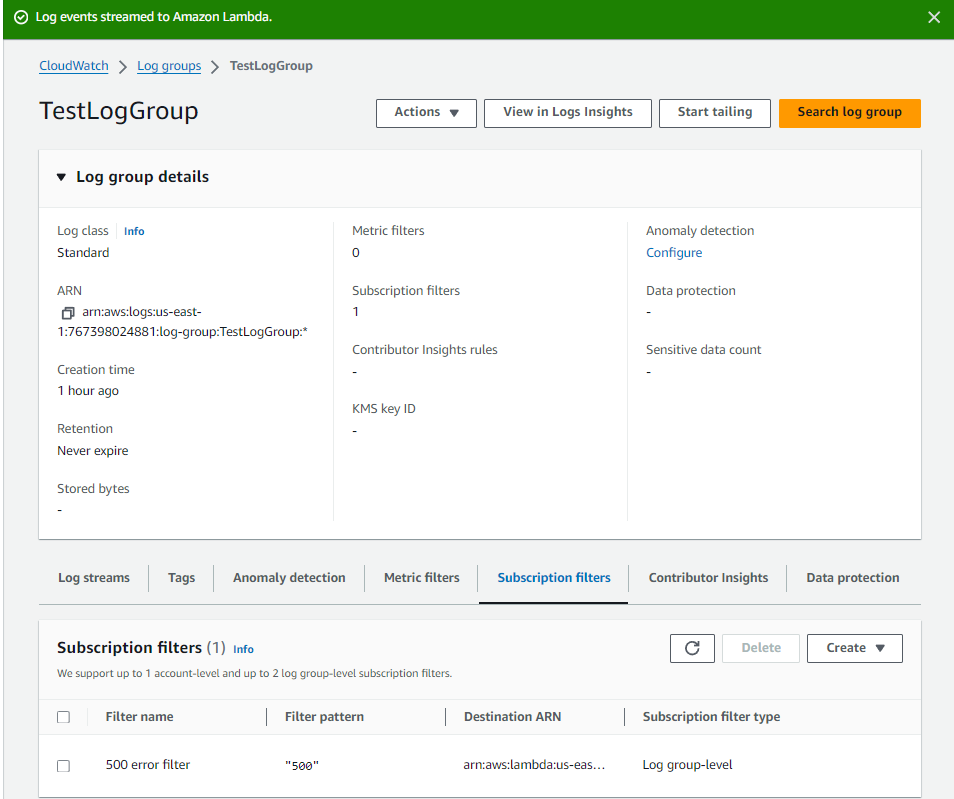Go to the Contributor Insights tab

tap(708, 578)
